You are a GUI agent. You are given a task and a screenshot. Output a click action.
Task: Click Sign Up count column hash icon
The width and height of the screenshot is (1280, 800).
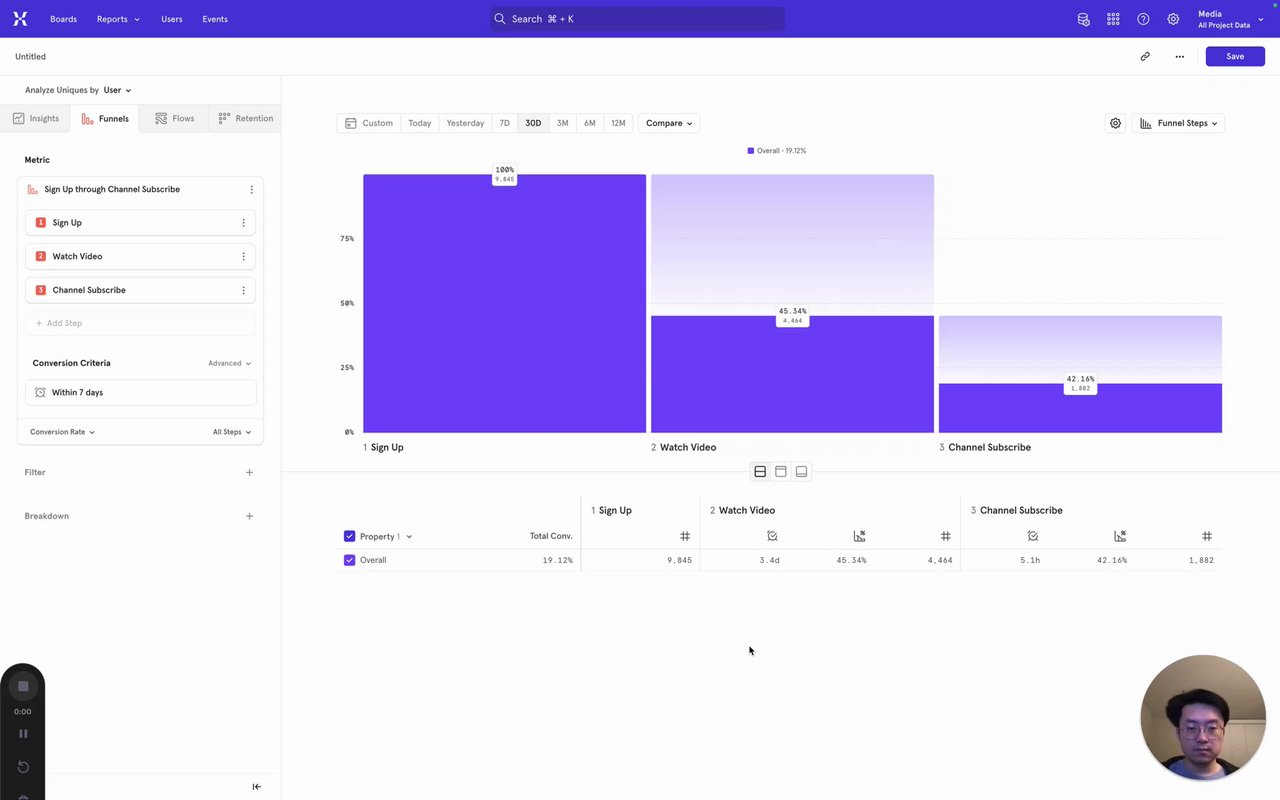click(x=685, y=536)
